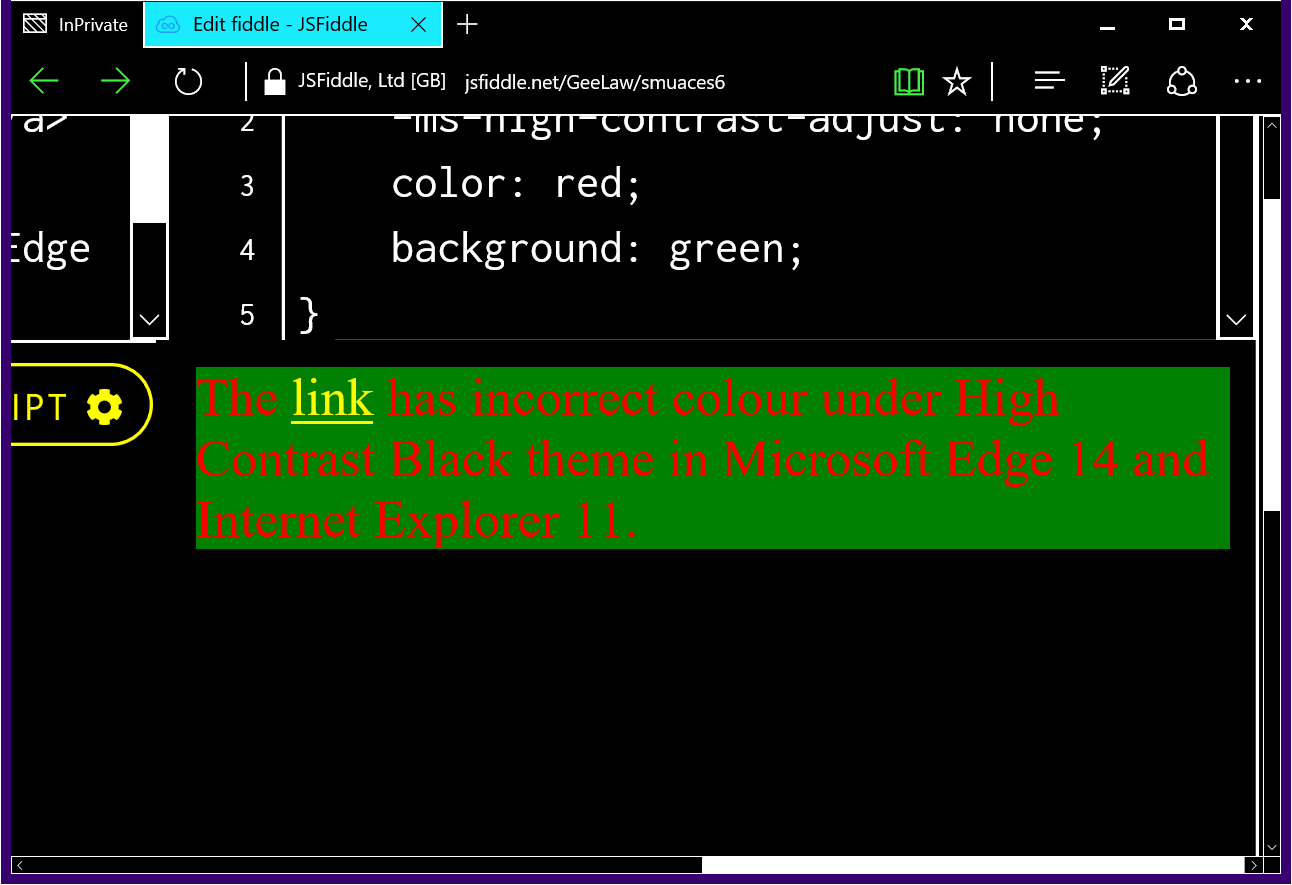Click the closing brace on line 5
Screen dimensions: 1292x885
pyautogui.click(x=308, y=314)
